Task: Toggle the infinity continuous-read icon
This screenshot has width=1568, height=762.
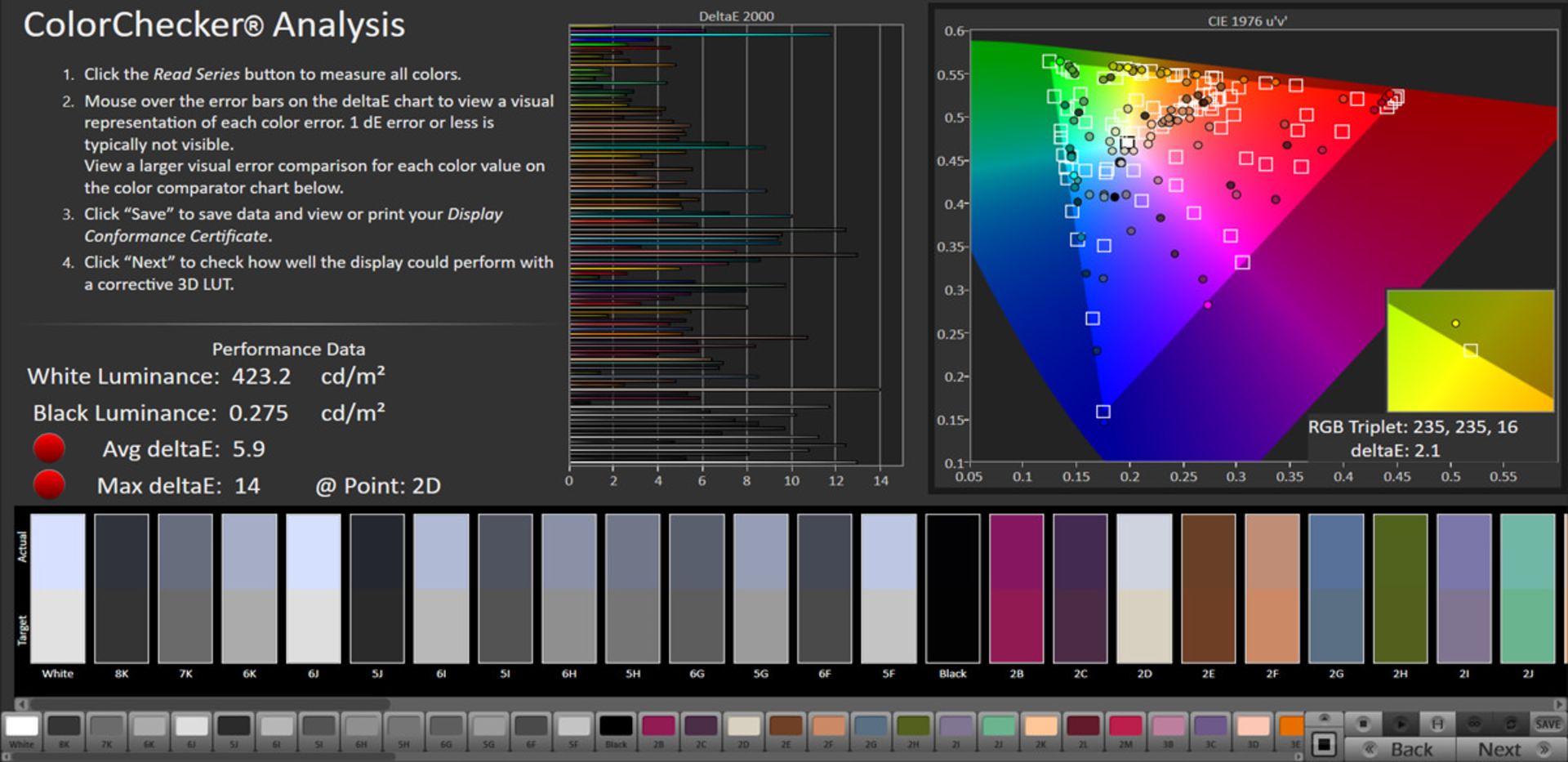Action: coord(1474,724)
